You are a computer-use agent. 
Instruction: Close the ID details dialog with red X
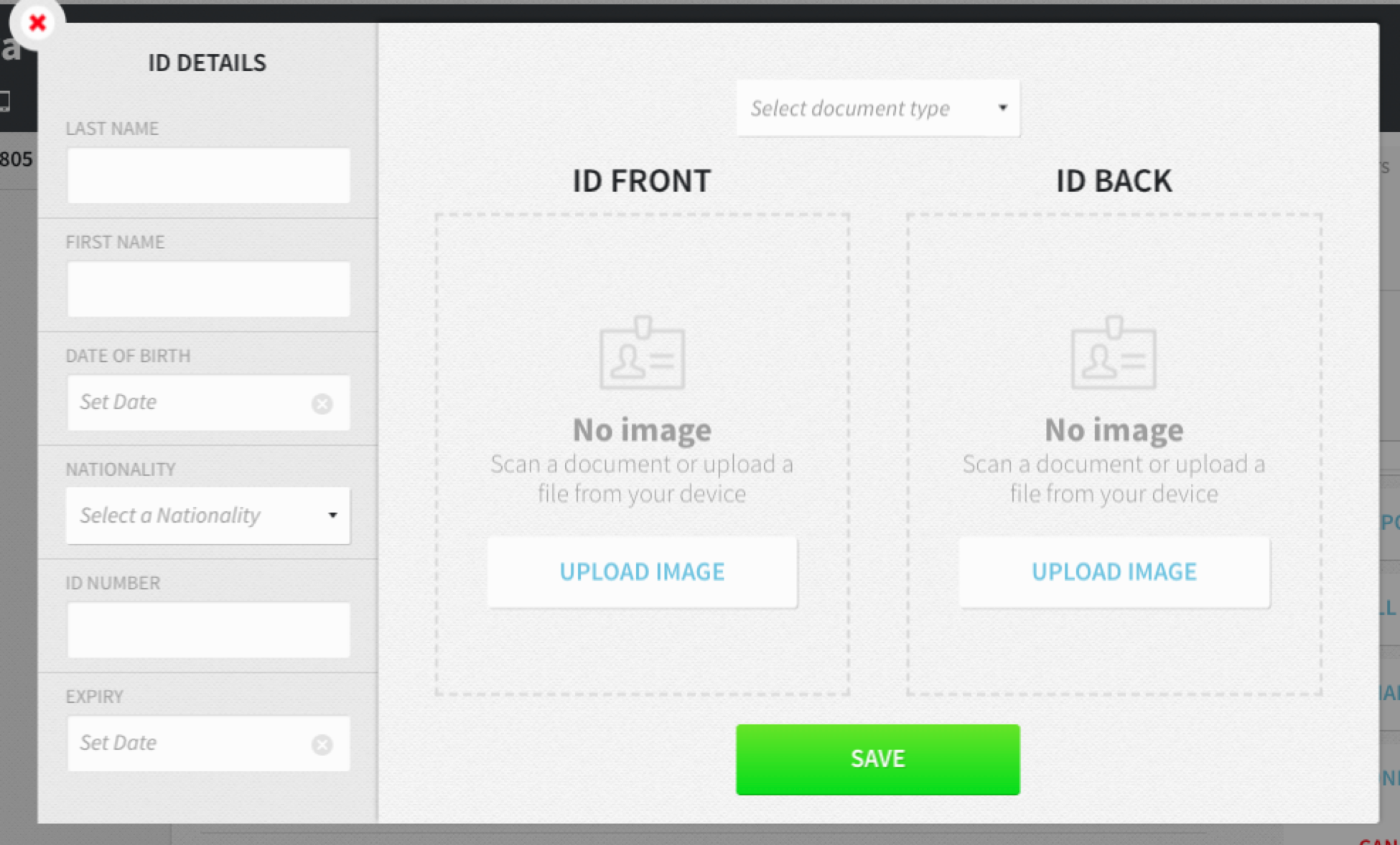37,23
